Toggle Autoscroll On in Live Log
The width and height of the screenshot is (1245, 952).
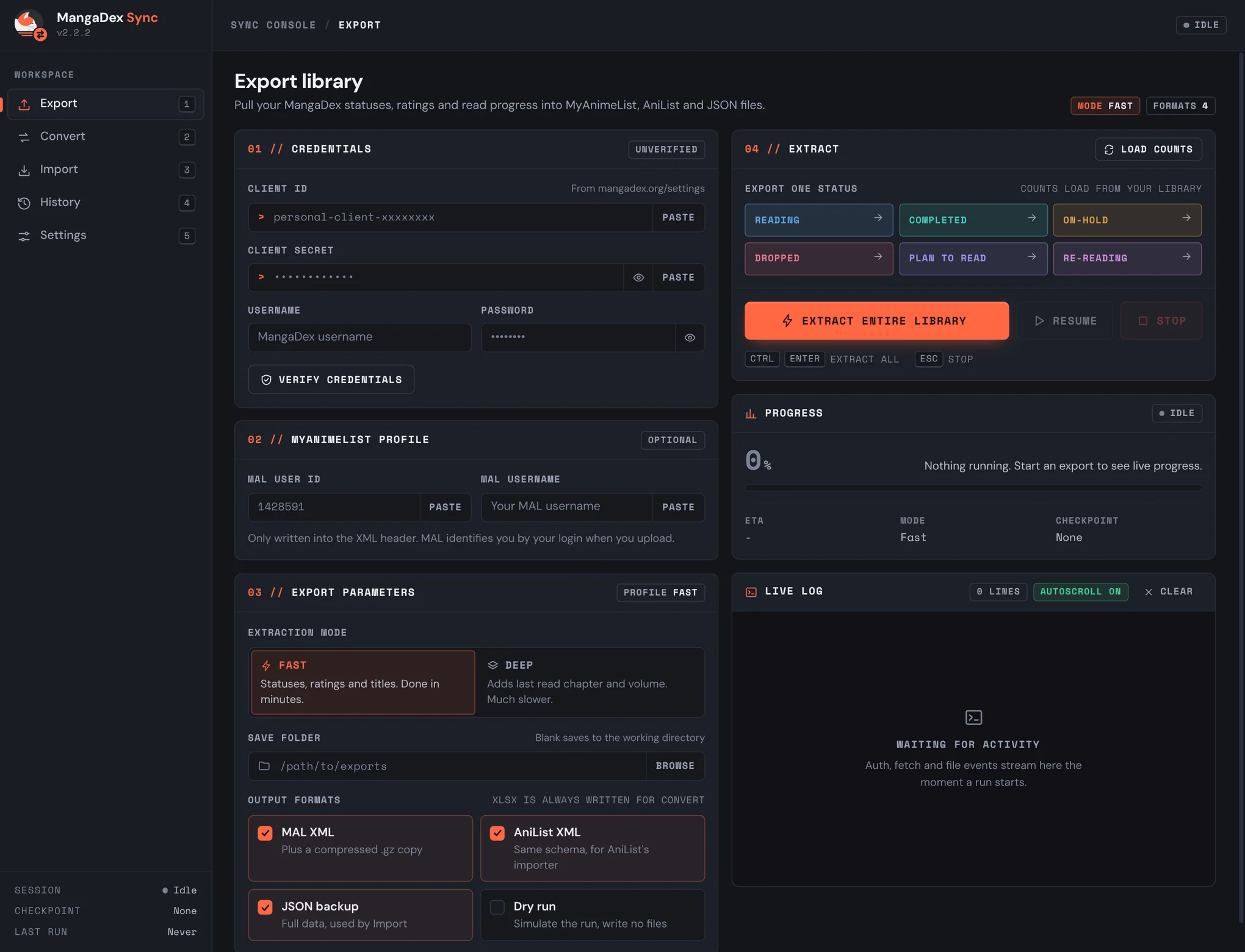point(1080,592)
